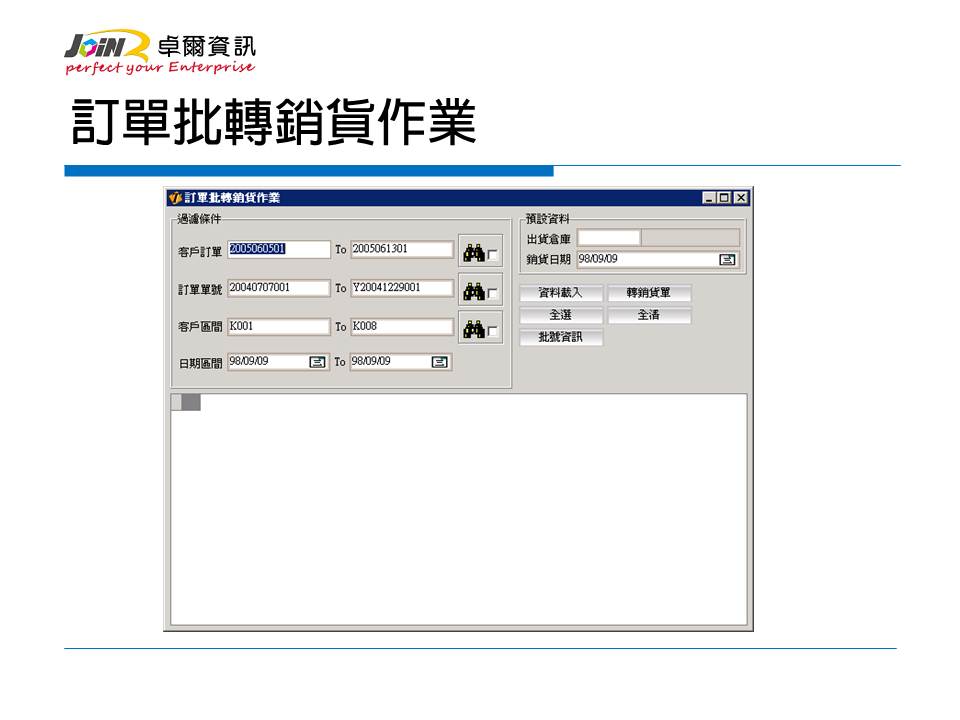
Task: Open 批號資訊 via its button
Action: point(561,338)
